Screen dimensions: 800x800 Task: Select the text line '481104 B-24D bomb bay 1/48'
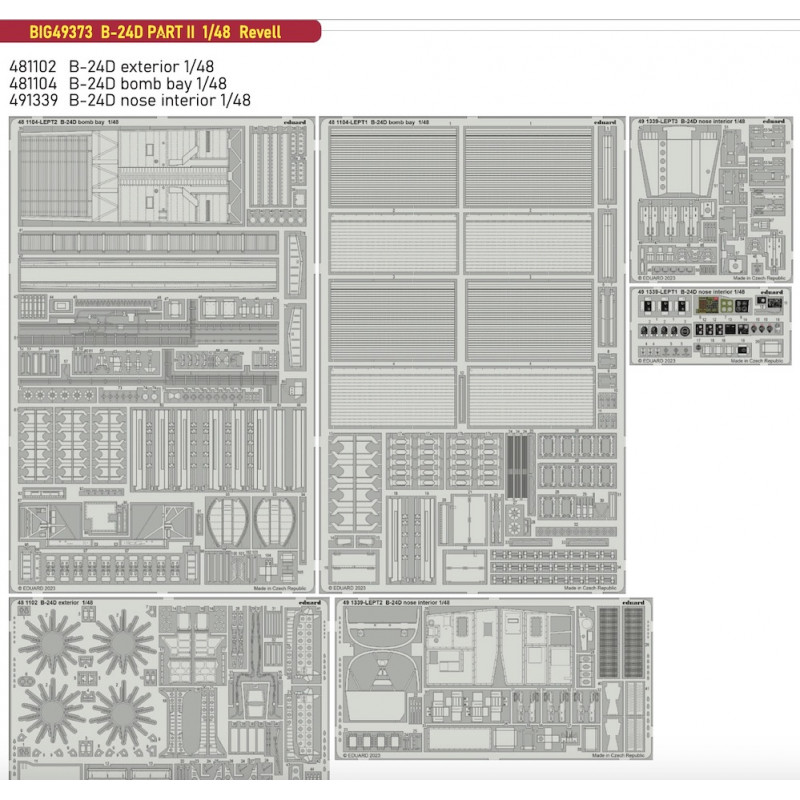tap(118, 83)
